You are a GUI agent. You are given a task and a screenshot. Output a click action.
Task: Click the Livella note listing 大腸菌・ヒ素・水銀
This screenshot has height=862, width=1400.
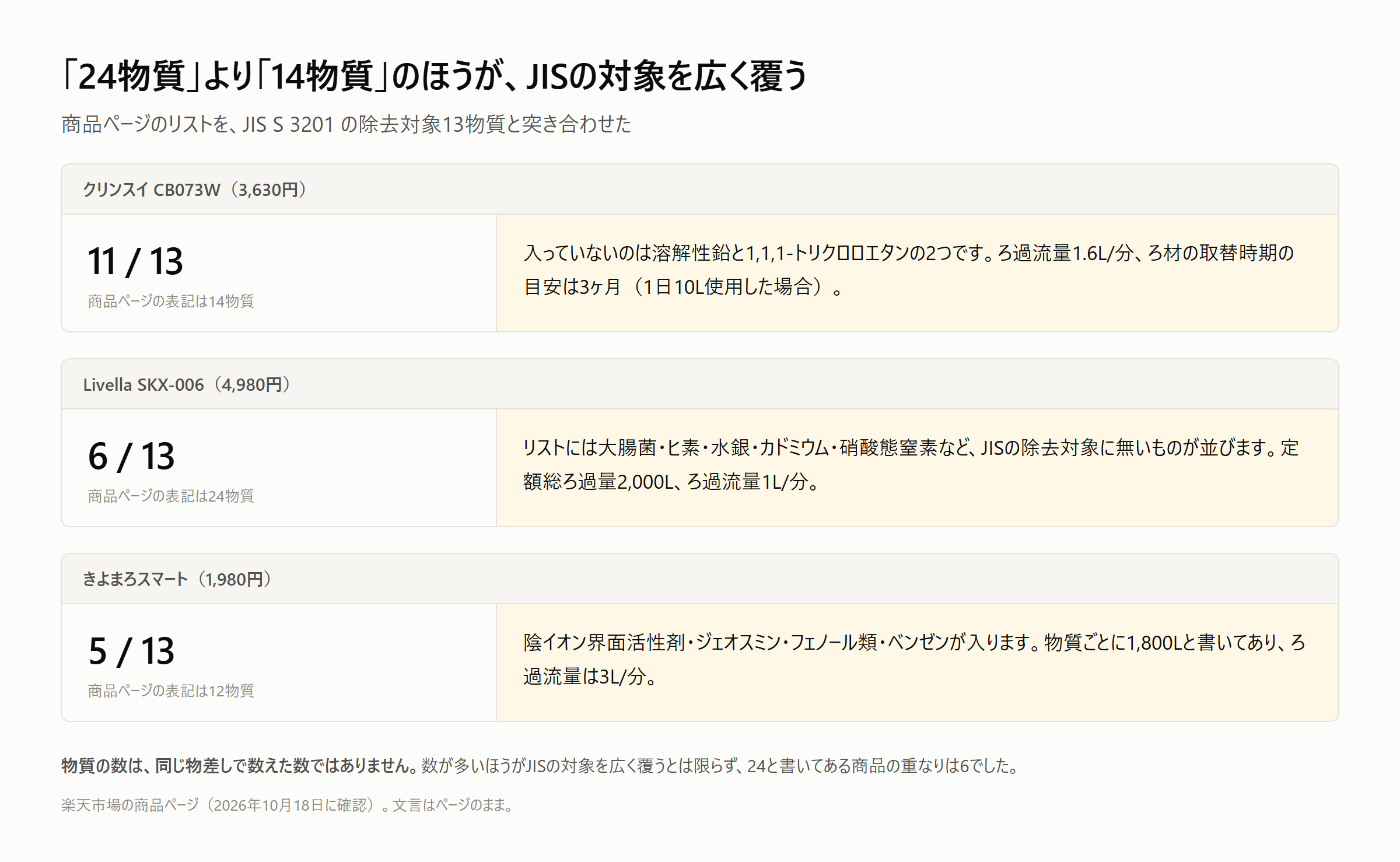pos(911,464)
